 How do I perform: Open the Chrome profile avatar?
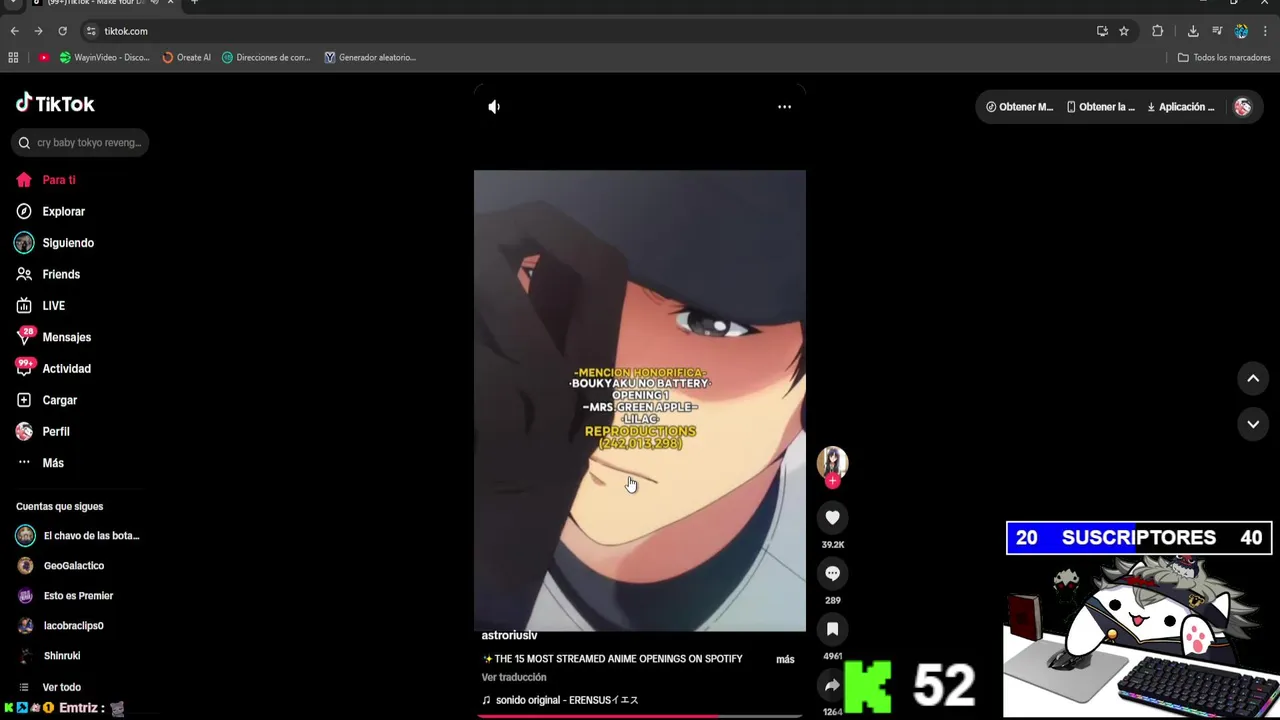pyautogui.click(x=1241, y=31)
